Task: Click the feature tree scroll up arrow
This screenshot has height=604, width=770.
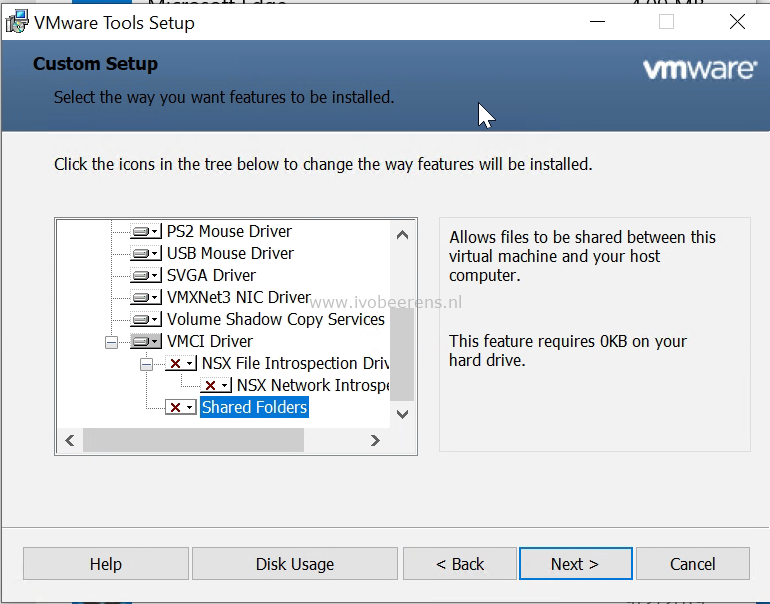Action: tap(402, 235)
